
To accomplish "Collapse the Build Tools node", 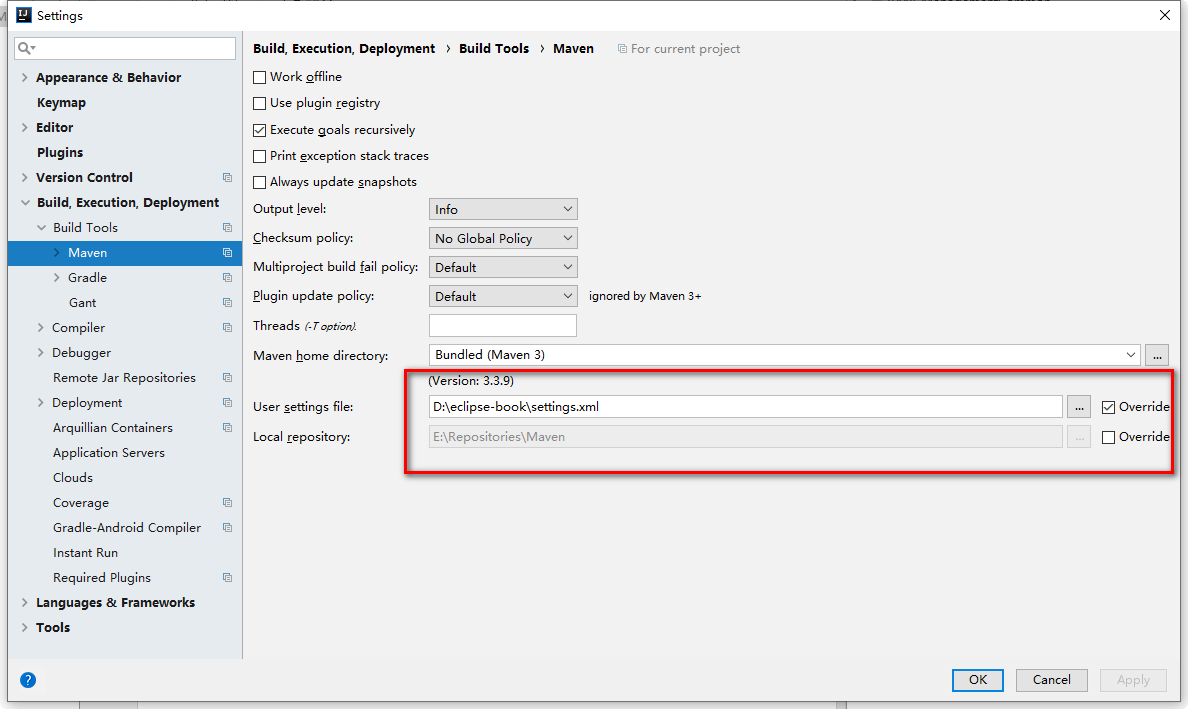I will point(41,227).
